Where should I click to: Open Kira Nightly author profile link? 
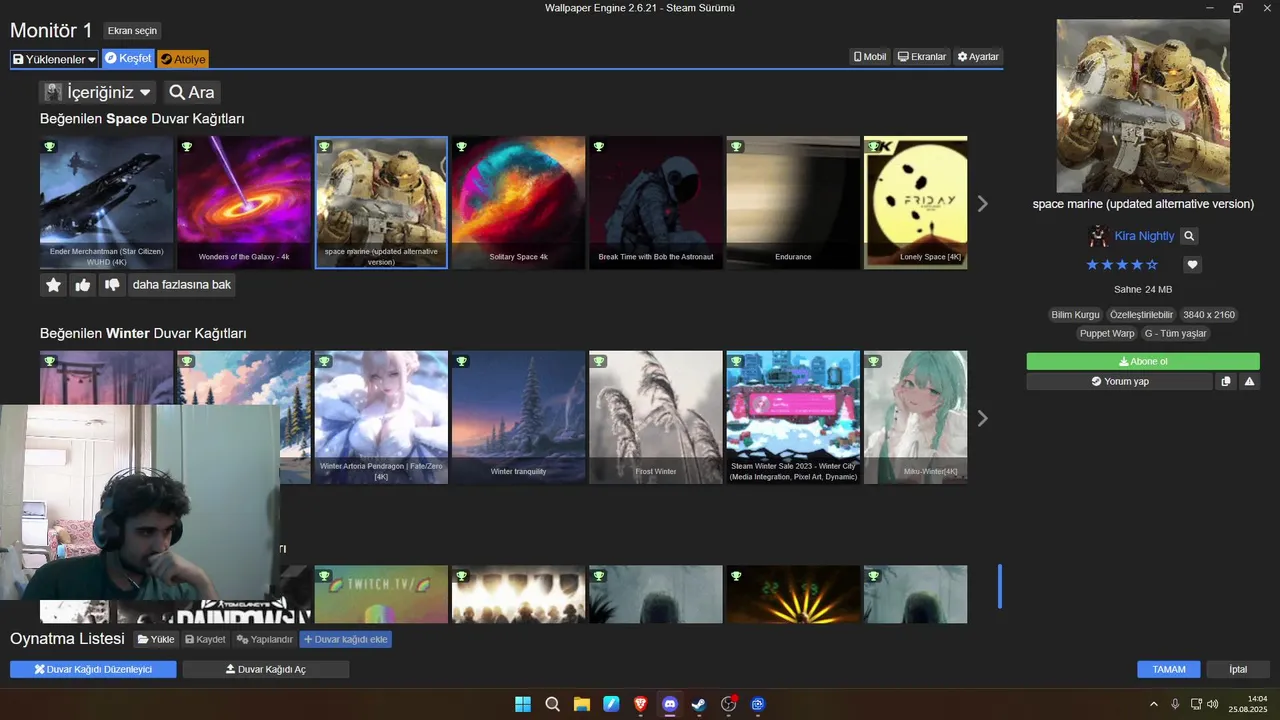pos(1144,236)
